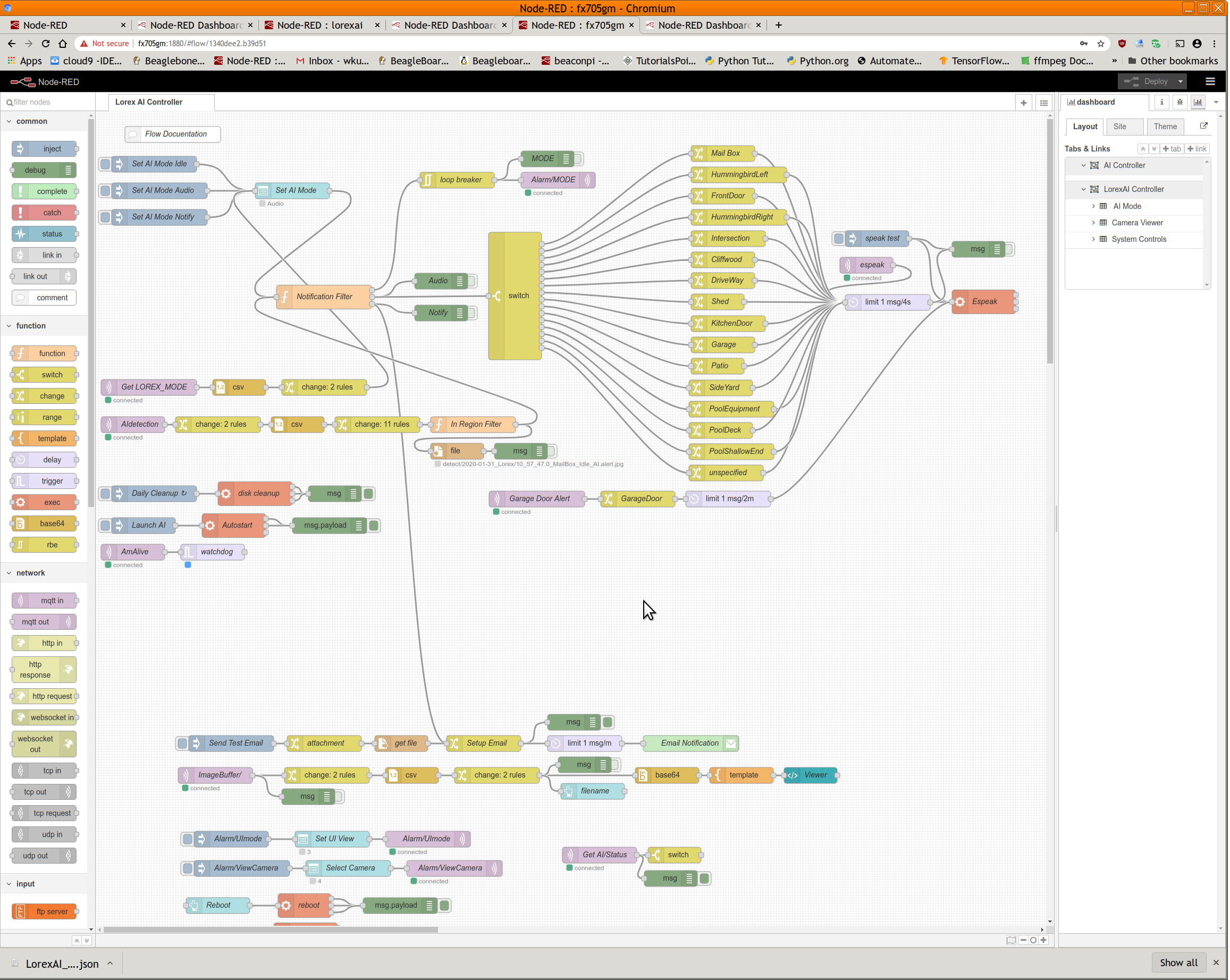1230x980 pixels.
Task: Click the base64 node icon in palette
Action: click(x=21, y=523)
